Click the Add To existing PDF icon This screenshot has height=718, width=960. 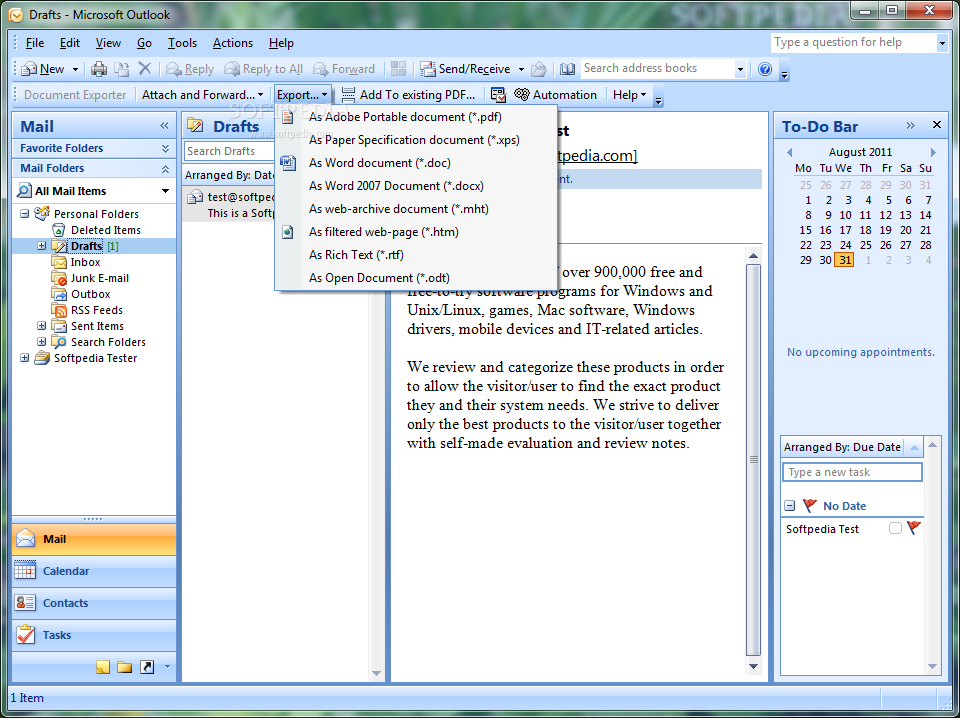point(348,95)
